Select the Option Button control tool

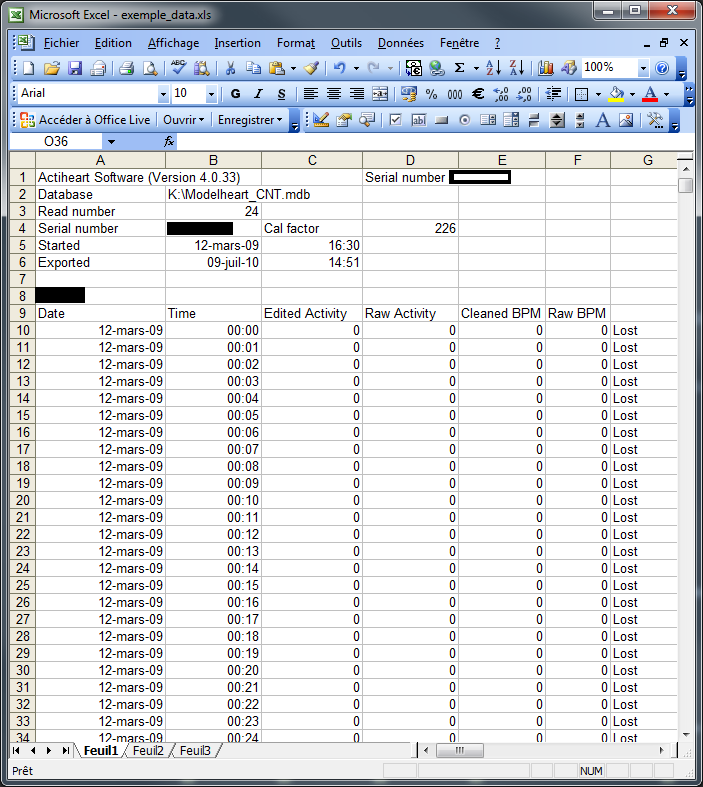(x=465, y=120)
